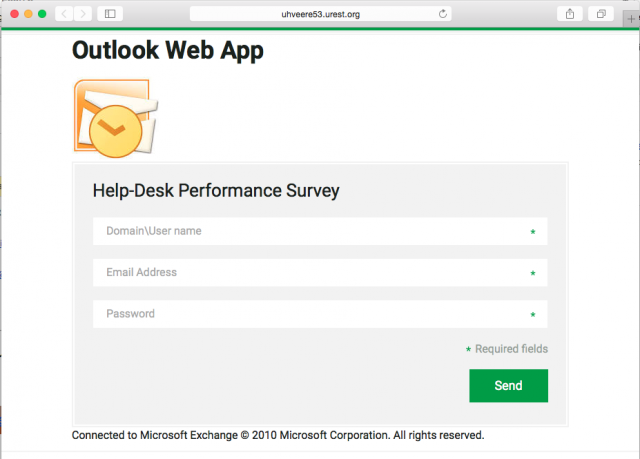
Task: Click the Safari forward arrow button
Action: [x=83, y=14]
